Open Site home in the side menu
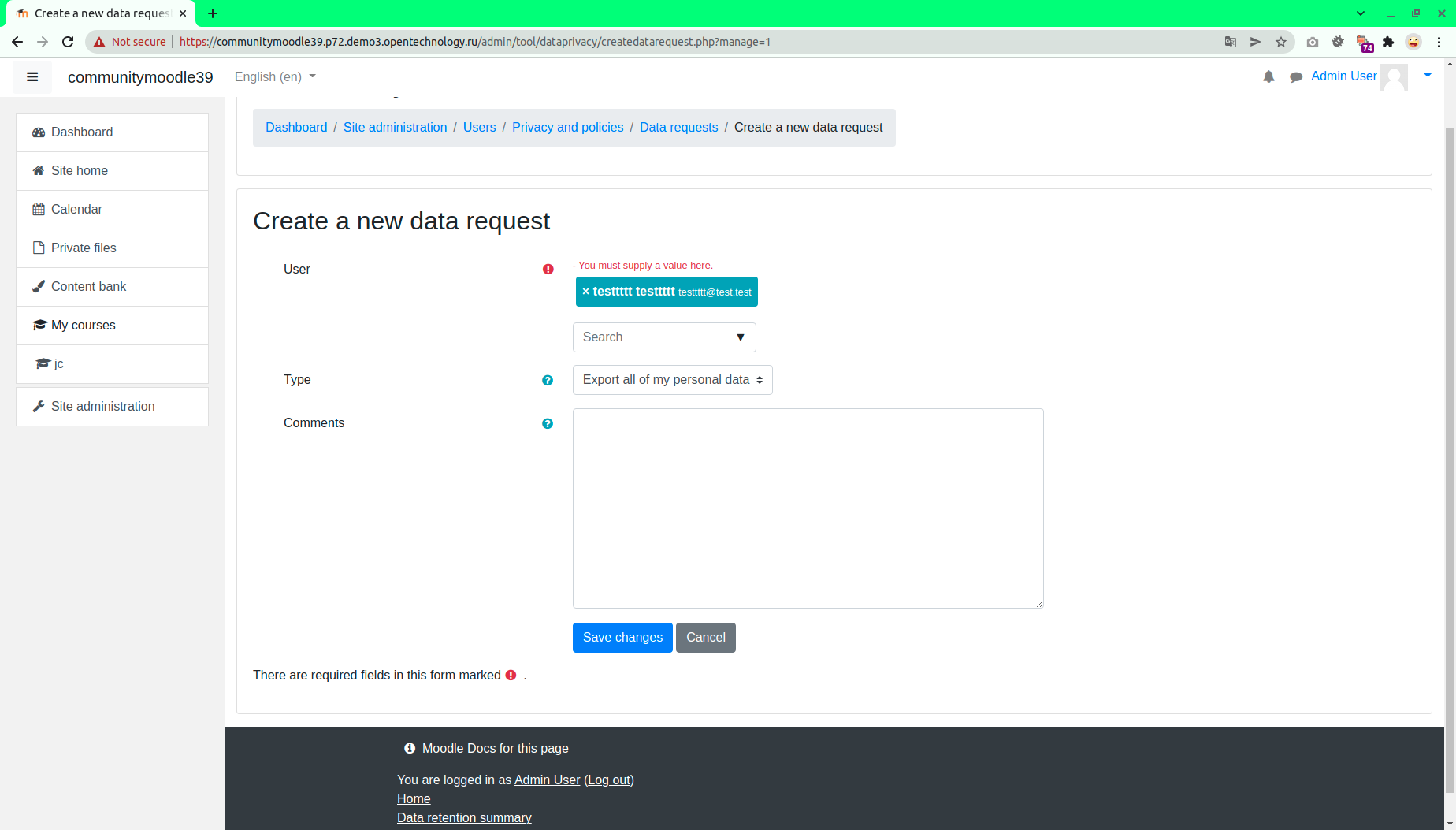This screenshot has width=1456, height=830. pyautogui.click(x=112, y=171)
